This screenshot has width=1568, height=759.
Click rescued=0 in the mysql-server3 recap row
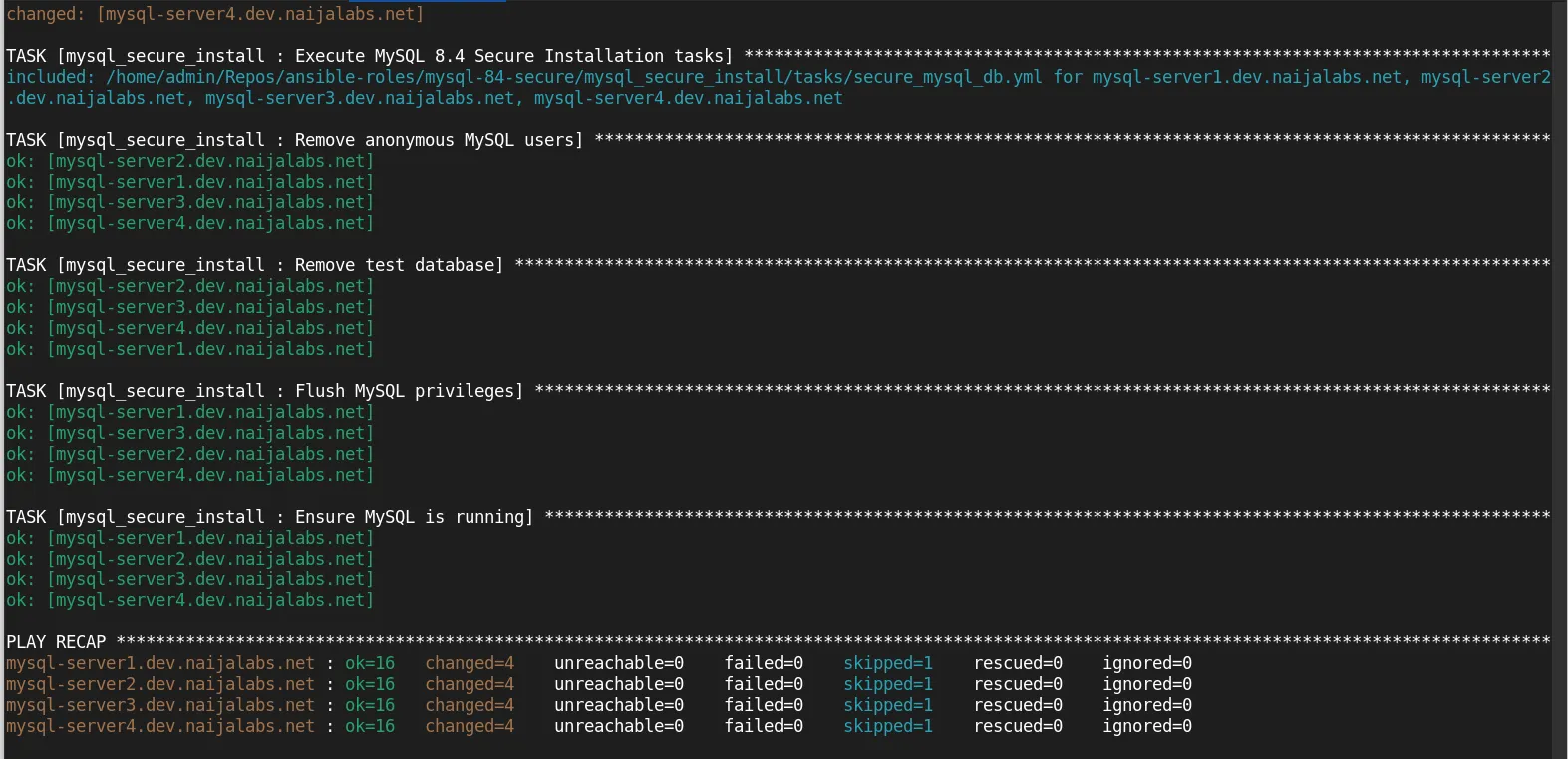[1018, 705]
